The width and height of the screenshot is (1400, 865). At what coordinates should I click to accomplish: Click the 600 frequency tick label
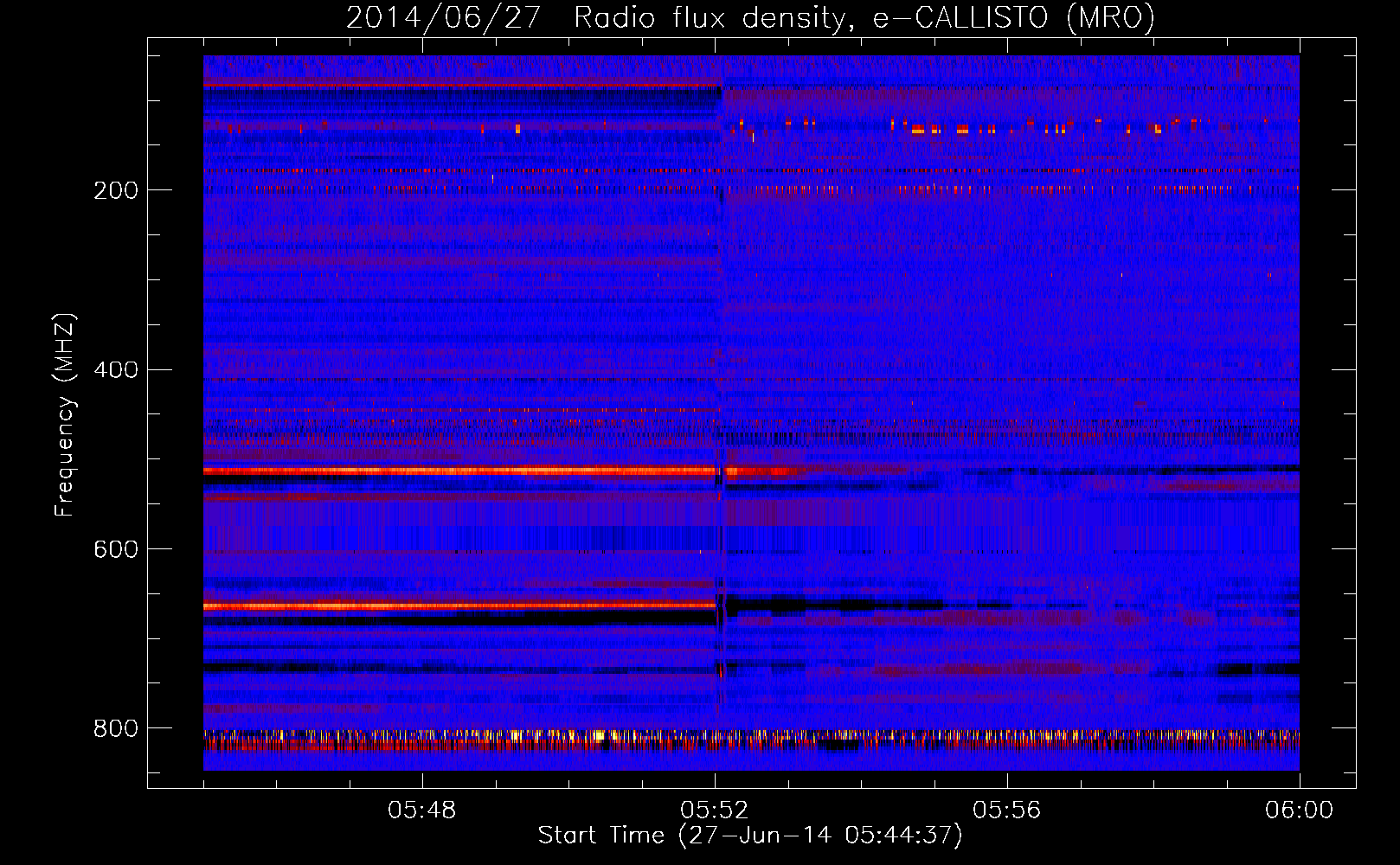point(116,550)
